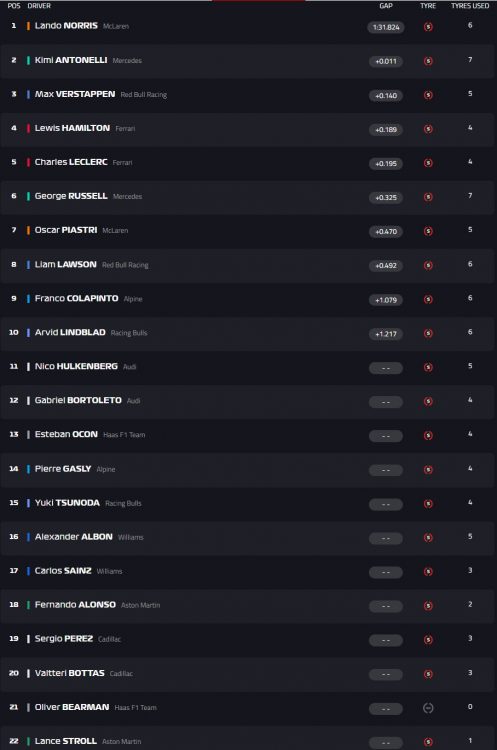497x750 pixels.
Task: Click the empty gap badge for Nico Hulkenberg
Action: pyautogui.click(x=386, y=368)
